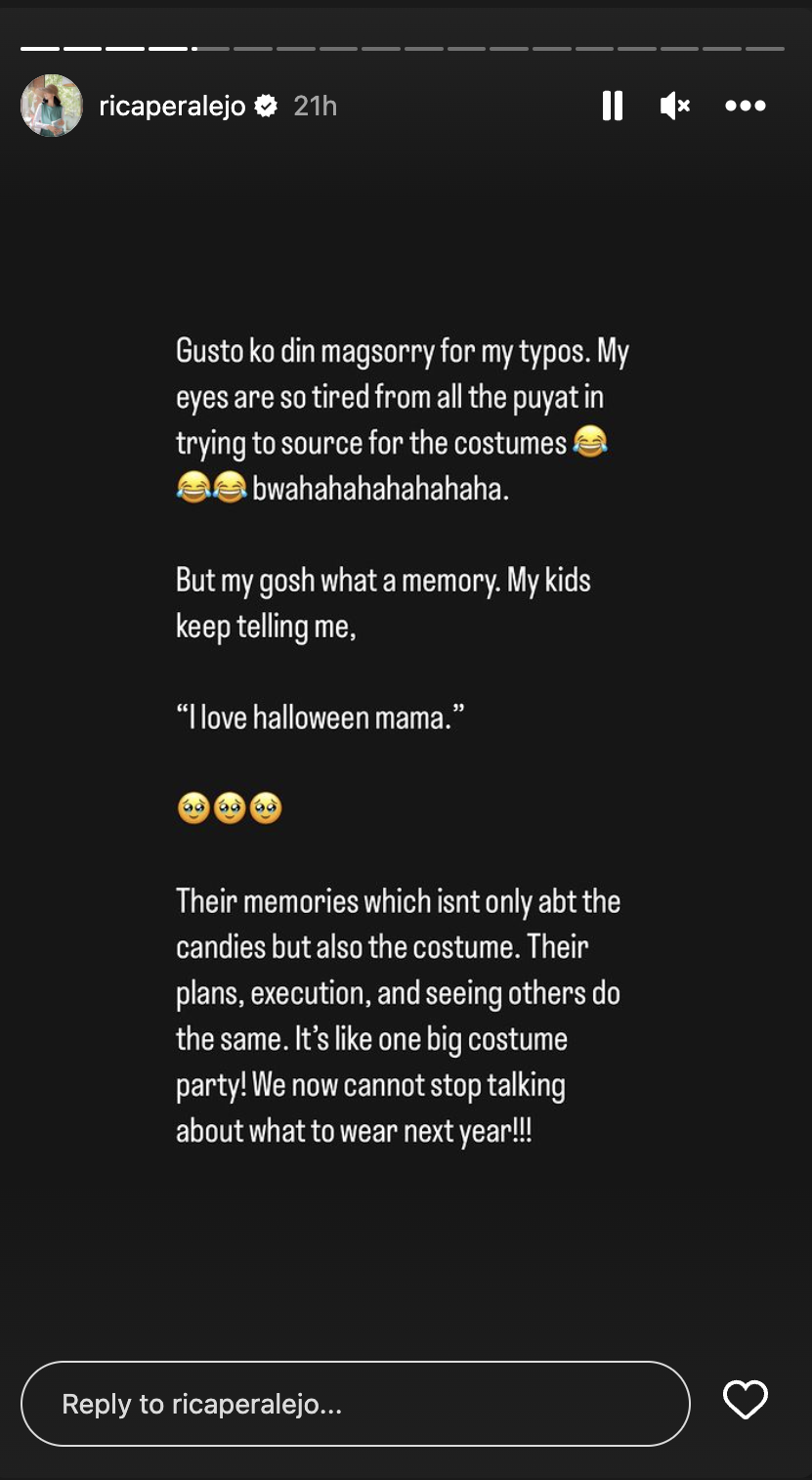
Task: Click the "I love halloween mama." quote
Action: click(x=321, y=718)
